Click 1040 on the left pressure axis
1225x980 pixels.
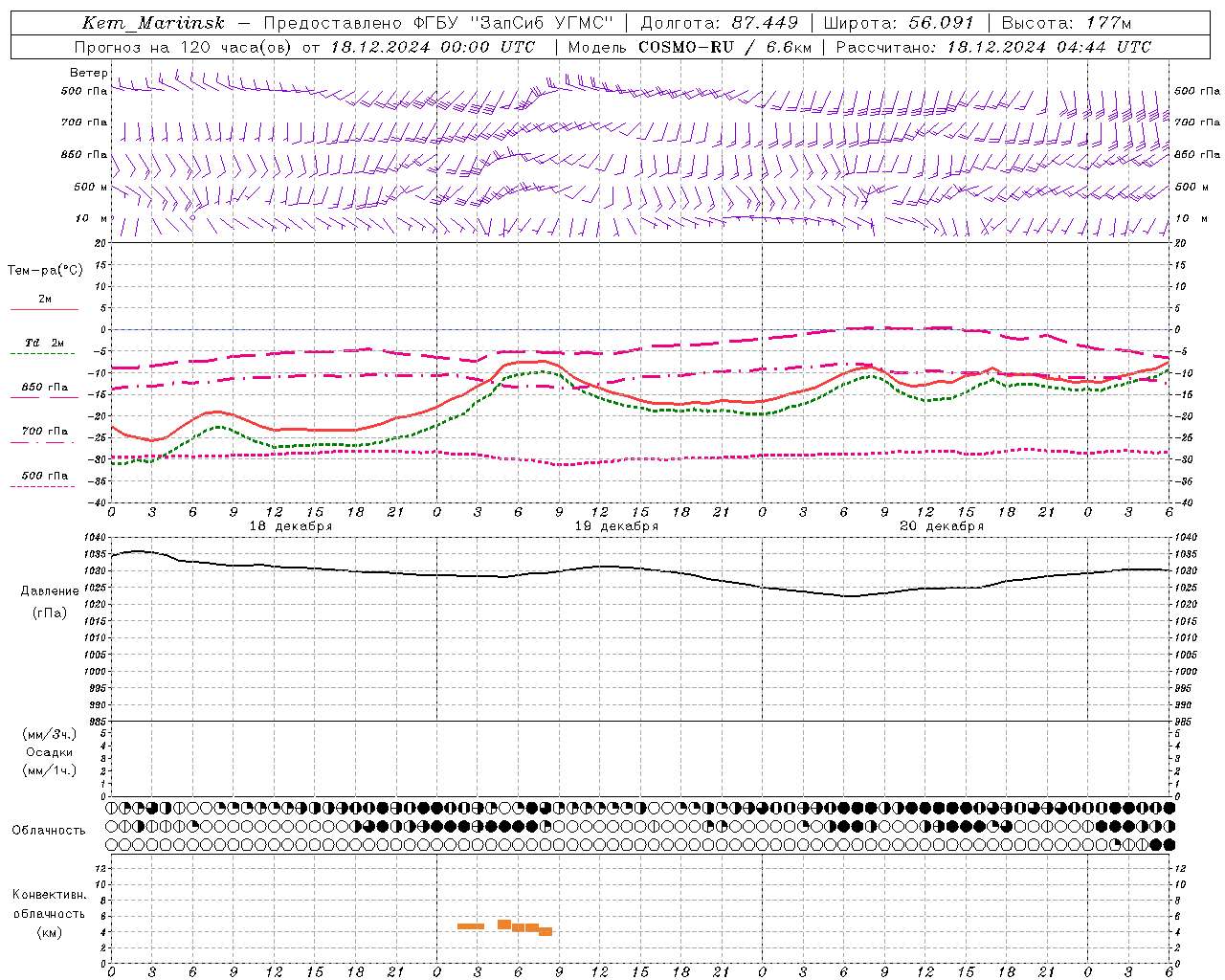click(95, 538)
